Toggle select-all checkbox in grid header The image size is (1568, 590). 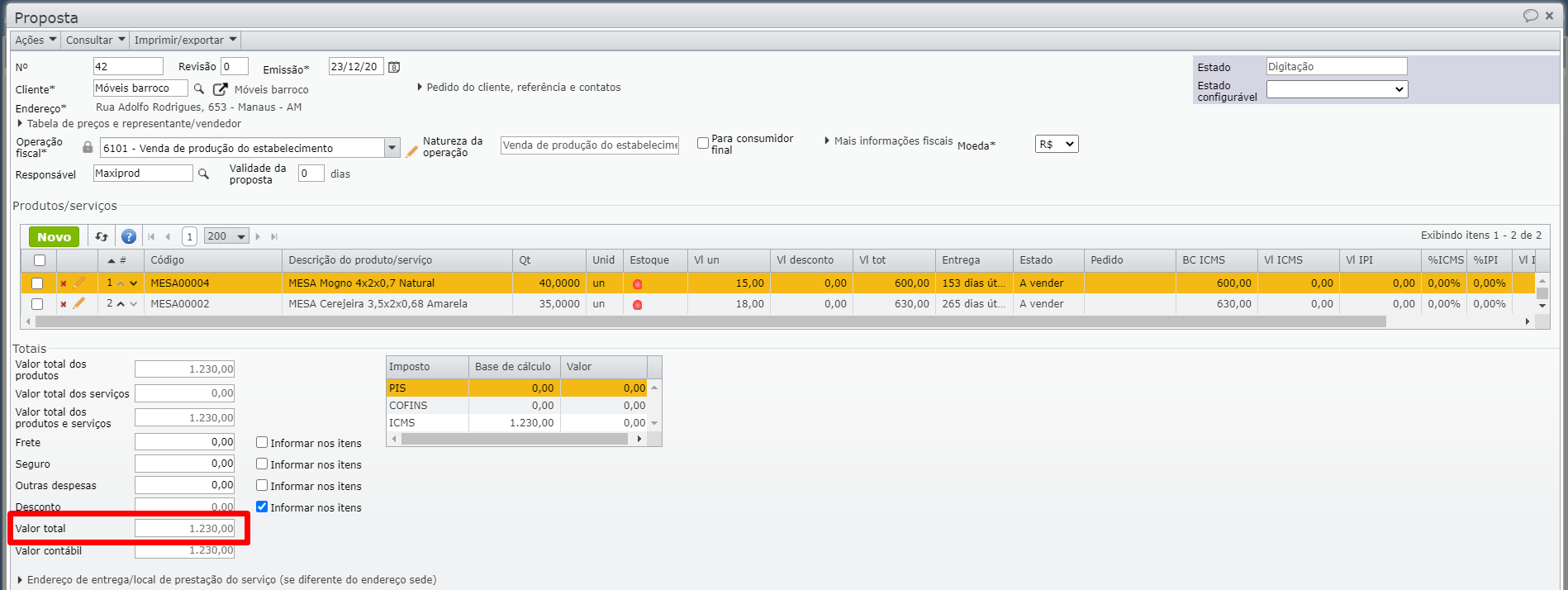pos(39,260)
